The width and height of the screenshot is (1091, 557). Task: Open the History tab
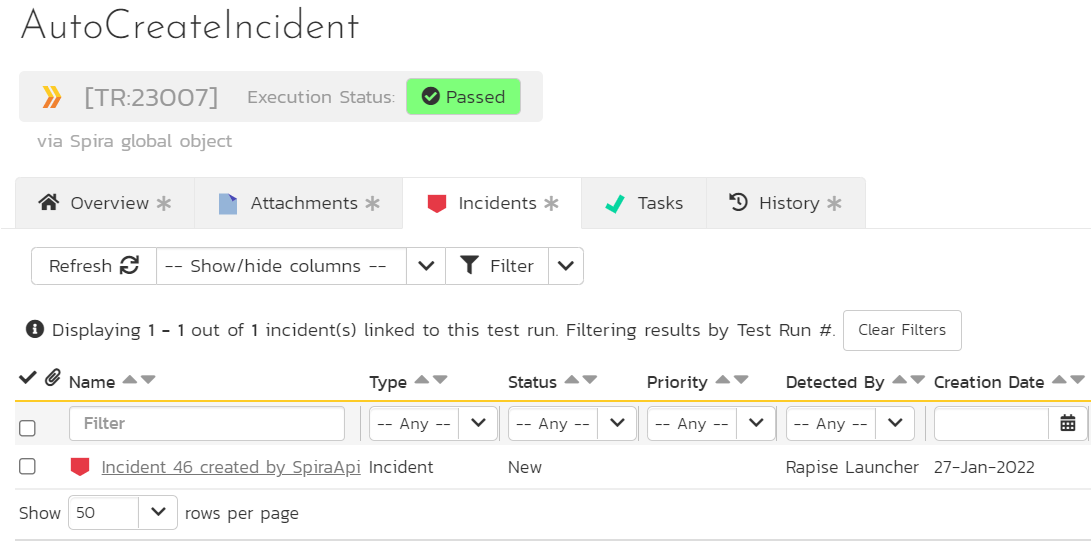point(786,203)
